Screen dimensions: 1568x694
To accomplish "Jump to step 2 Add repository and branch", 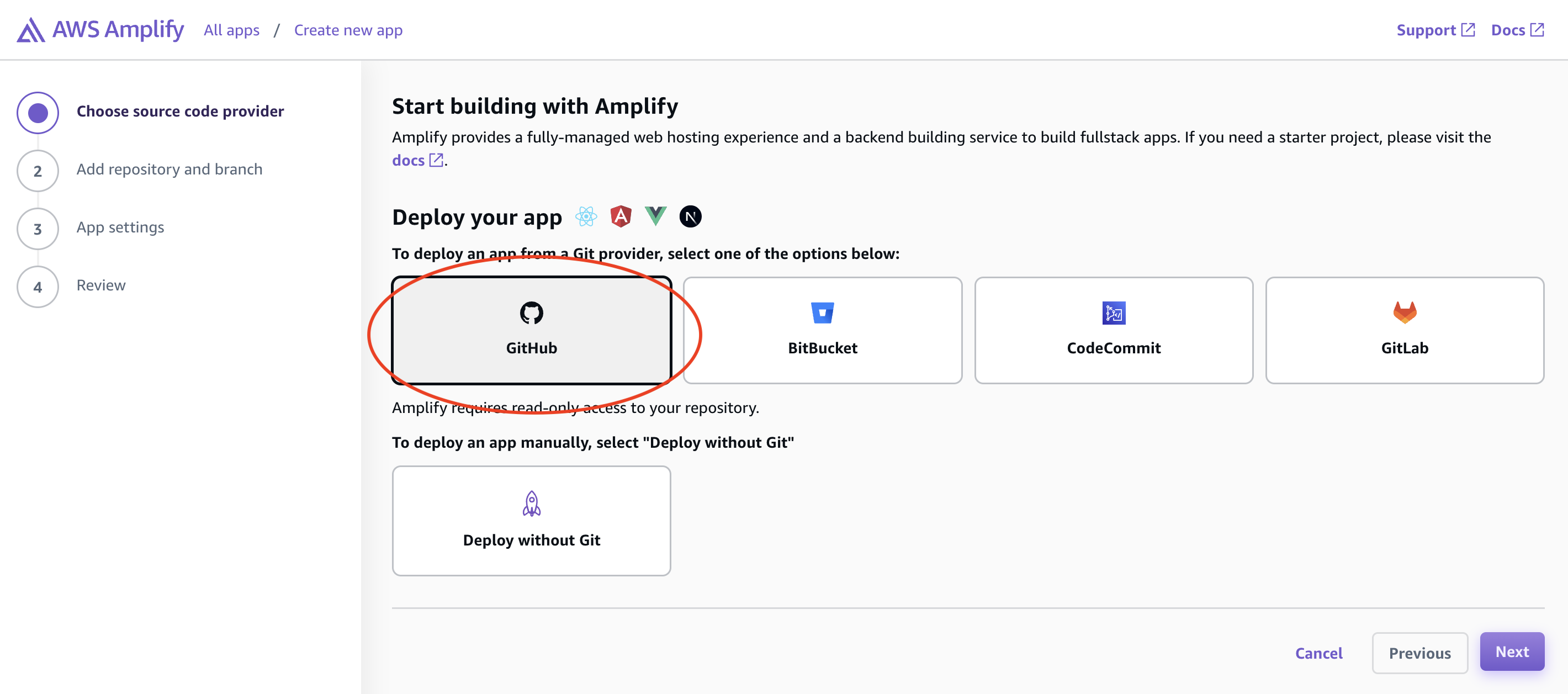I will (x=169, y=169).
